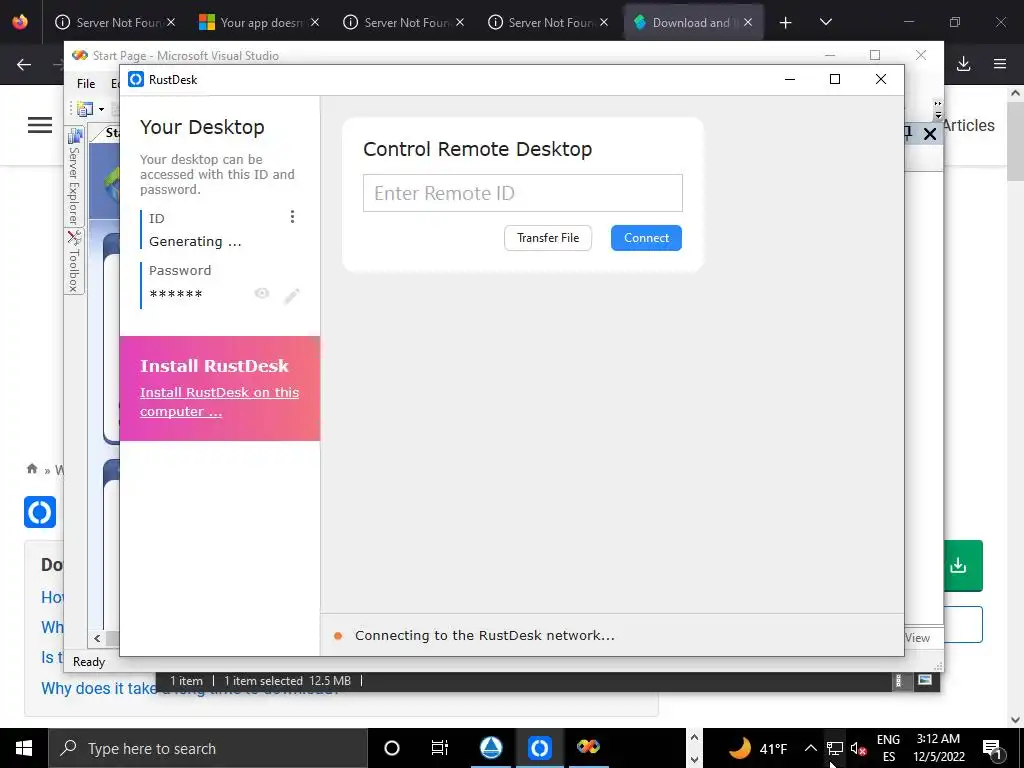Viewport: 1024px width, 768px height.
Task: Open the Toolbox side tab in Visual Studio
Action: (x=74, y=262)
